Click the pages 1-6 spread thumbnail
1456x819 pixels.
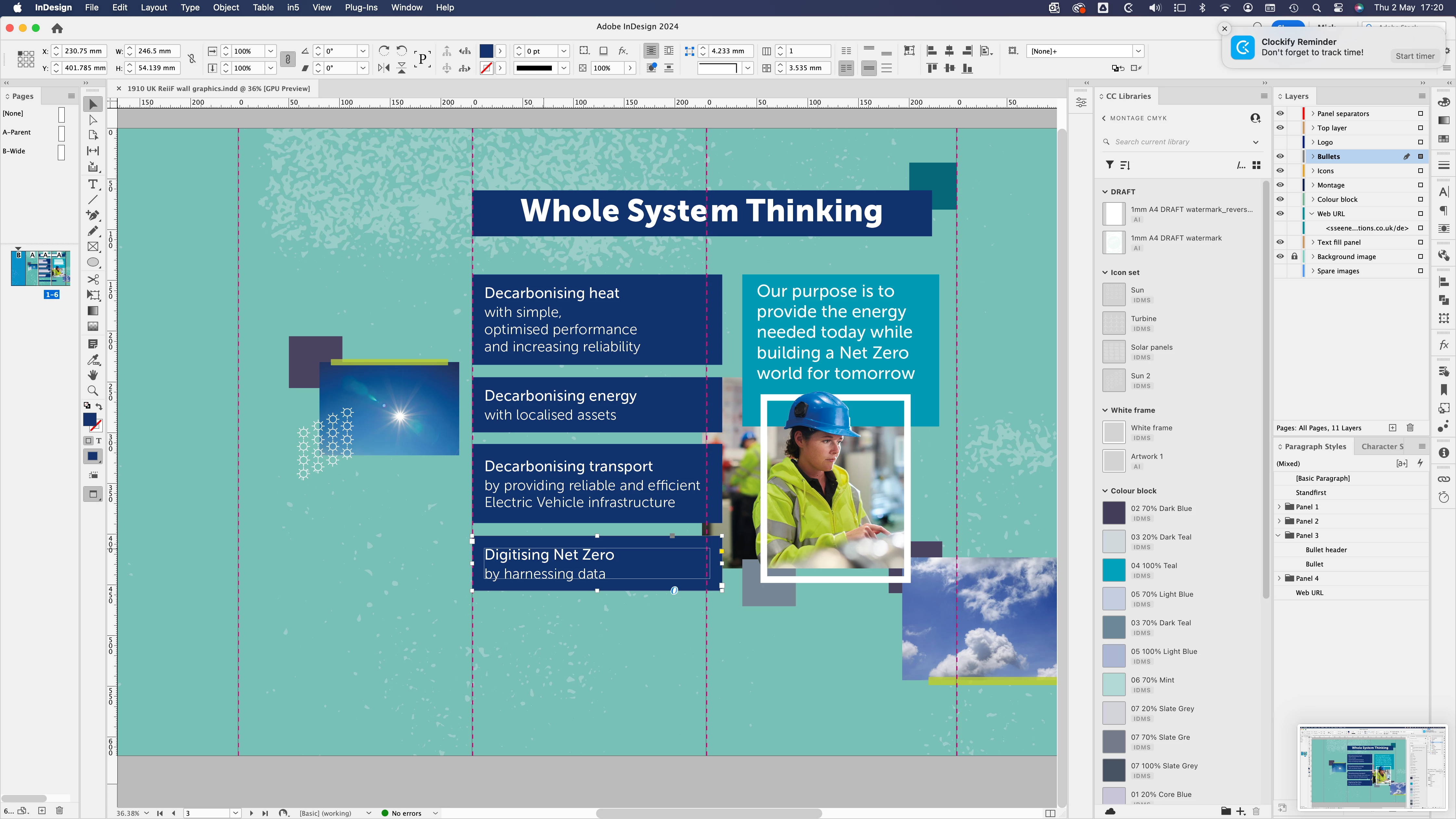point(40,268)
